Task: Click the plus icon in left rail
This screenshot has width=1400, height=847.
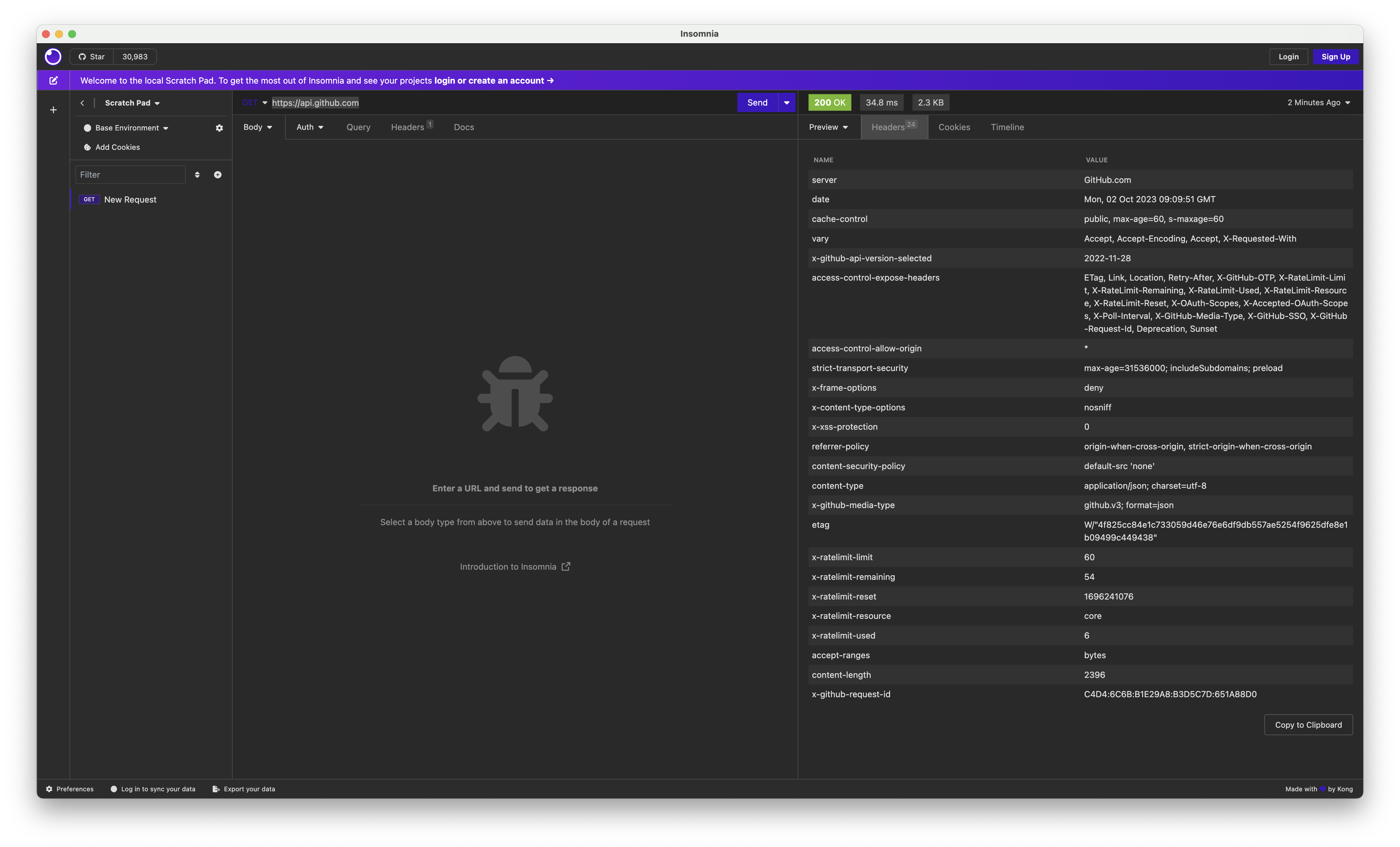Action: tap(53, 110)
